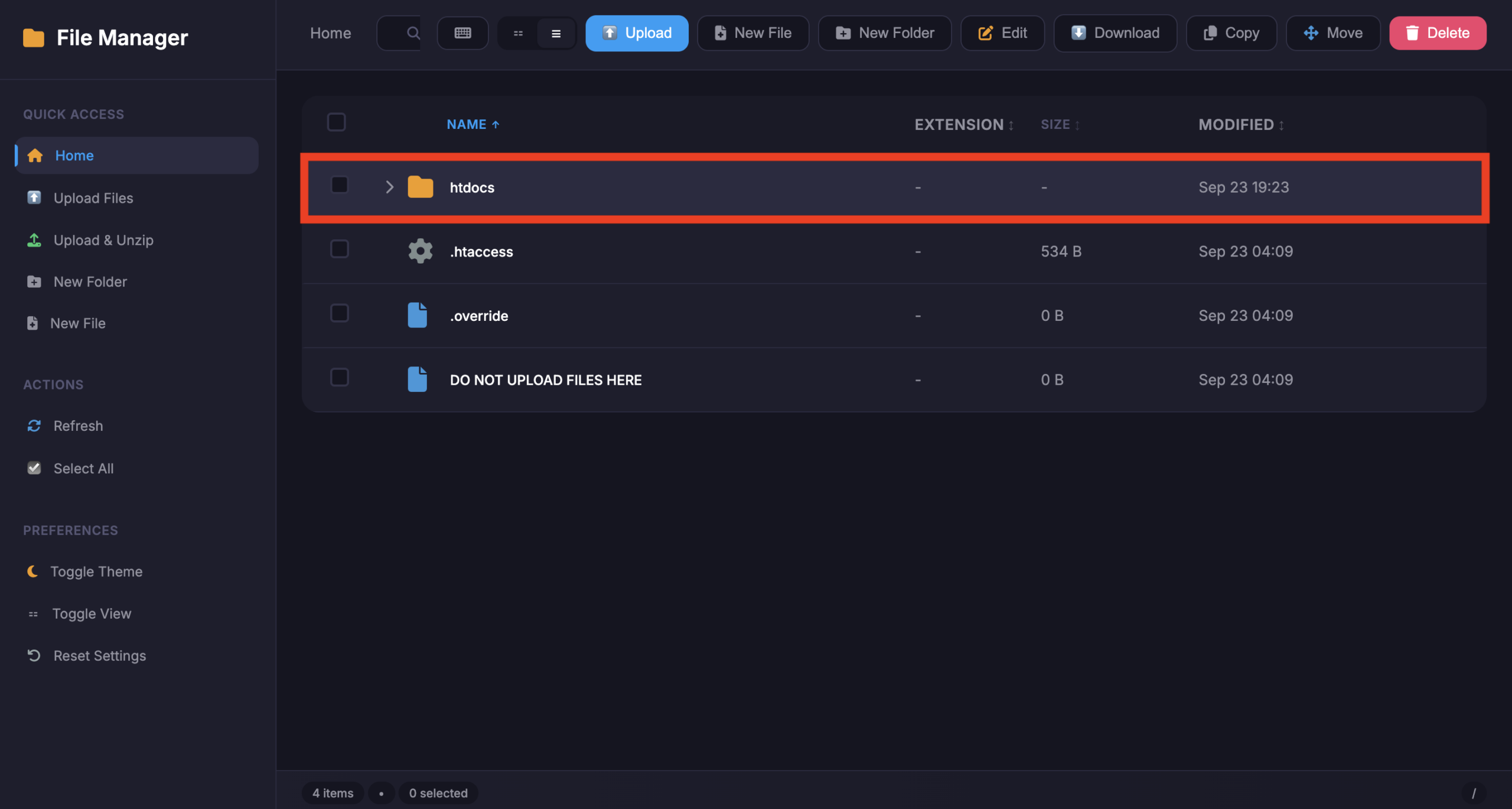
Task: Click the 534 B size value
Action: (1061, 251)
